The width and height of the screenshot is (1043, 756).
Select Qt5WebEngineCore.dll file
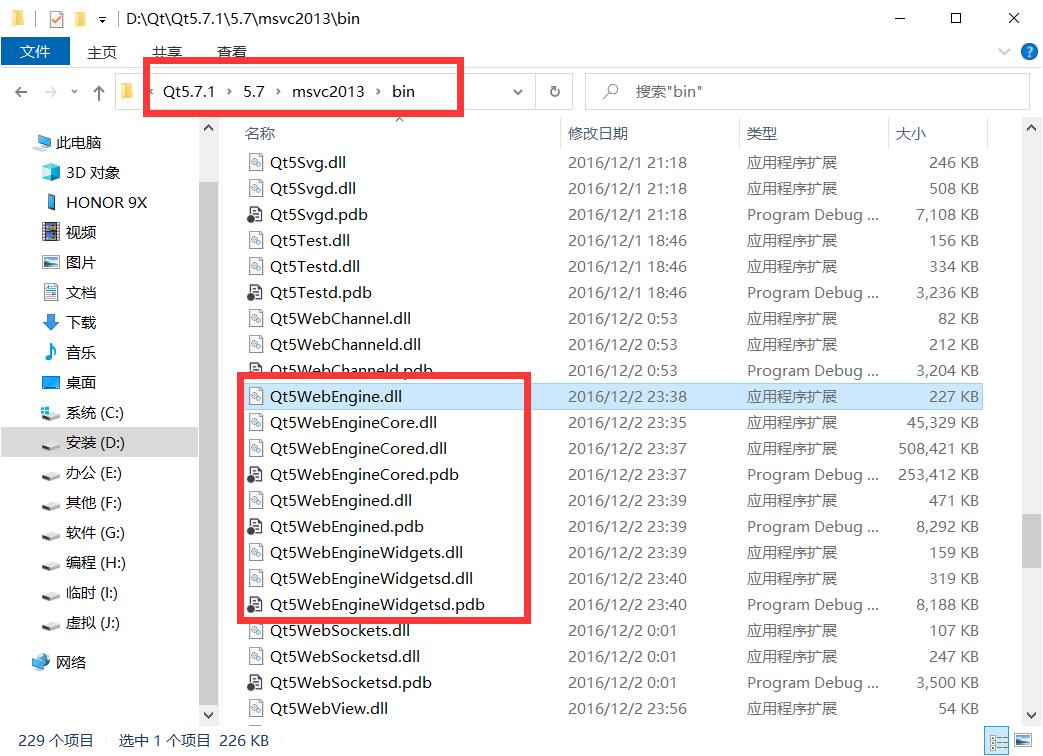[353, 422]
